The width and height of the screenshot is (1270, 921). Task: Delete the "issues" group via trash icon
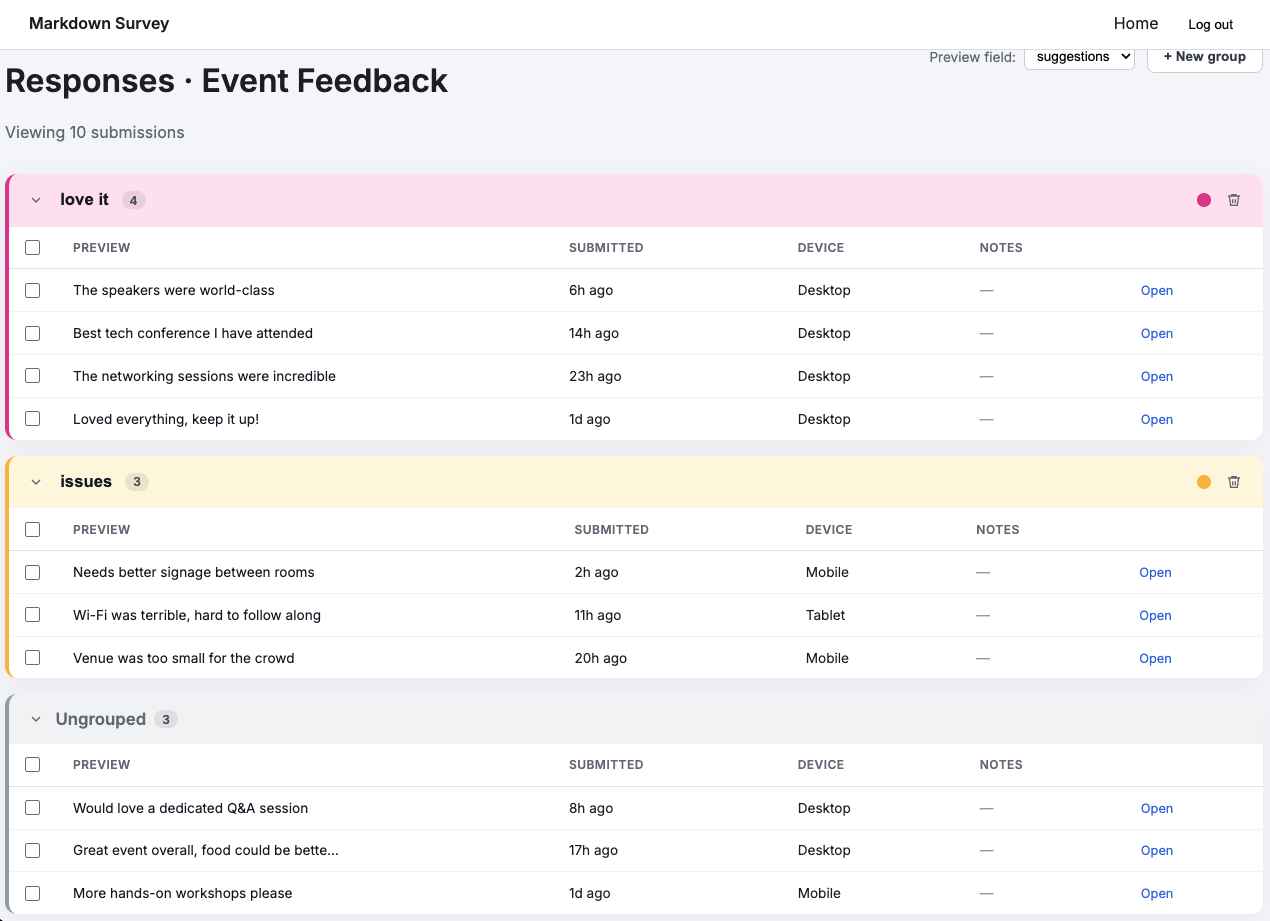pyautogui.click(x=1233, y=481)
